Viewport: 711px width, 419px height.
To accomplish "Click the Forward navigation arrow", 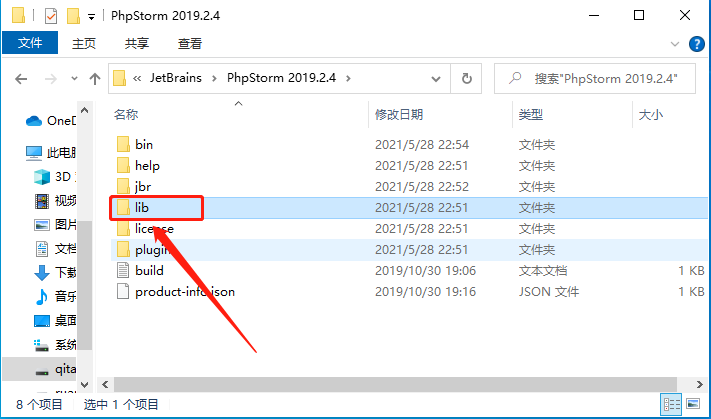I will tap(50, 79).
